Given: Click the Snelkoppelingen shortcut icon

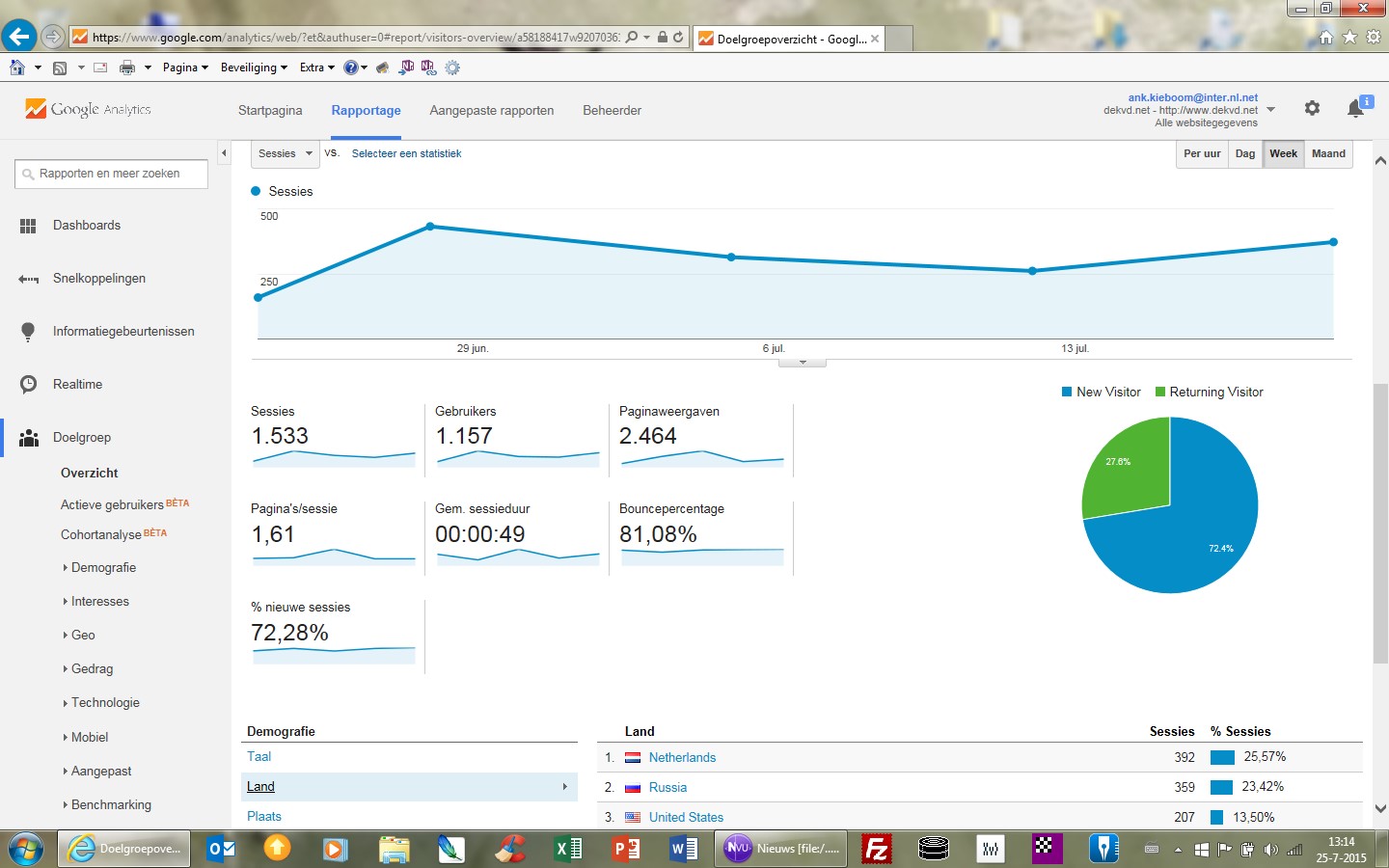Looking at the screenshot, I should tap(28, 279).
